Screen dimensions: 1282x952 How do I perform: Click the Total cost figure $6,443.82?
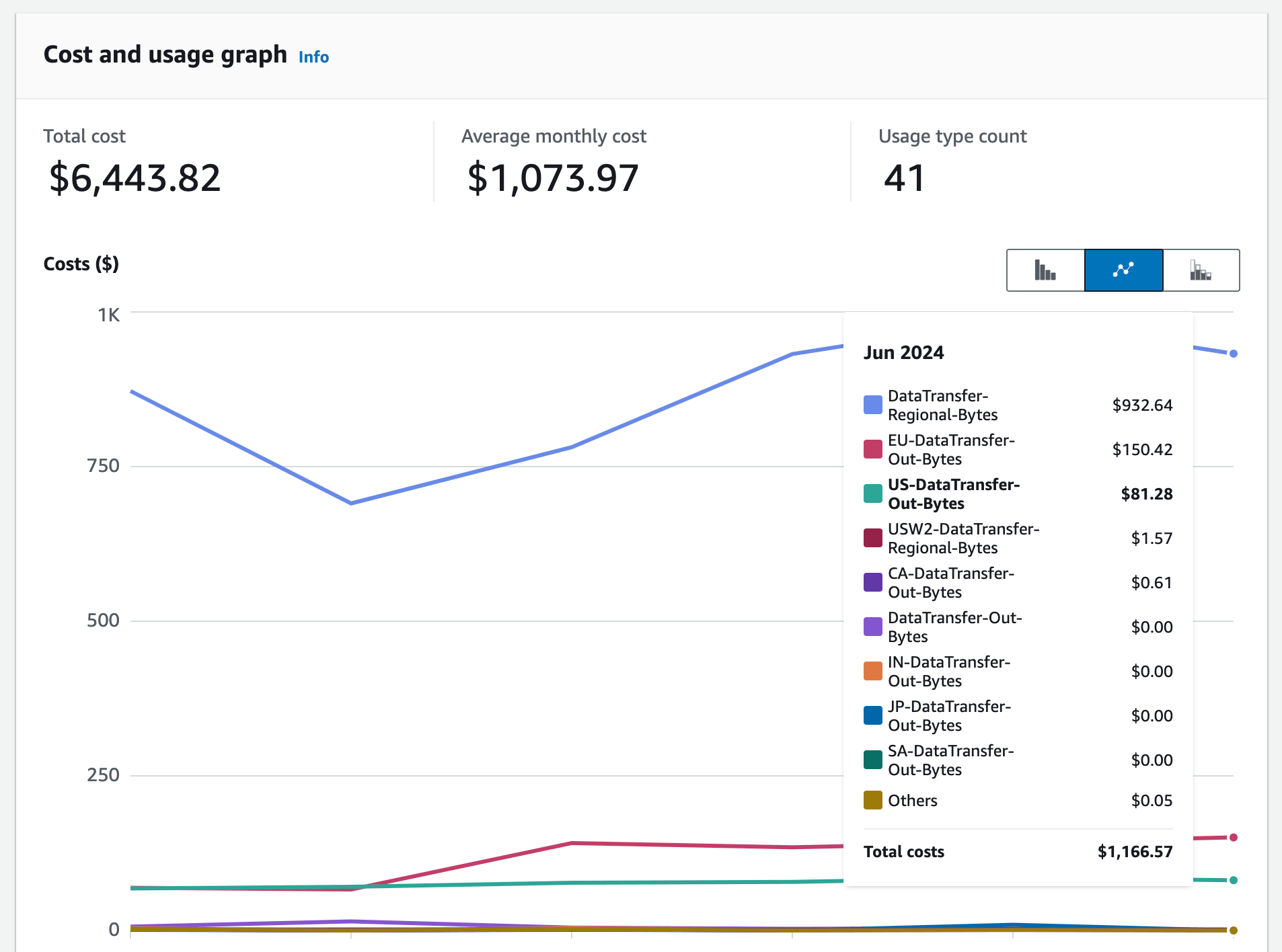(133, 177)
